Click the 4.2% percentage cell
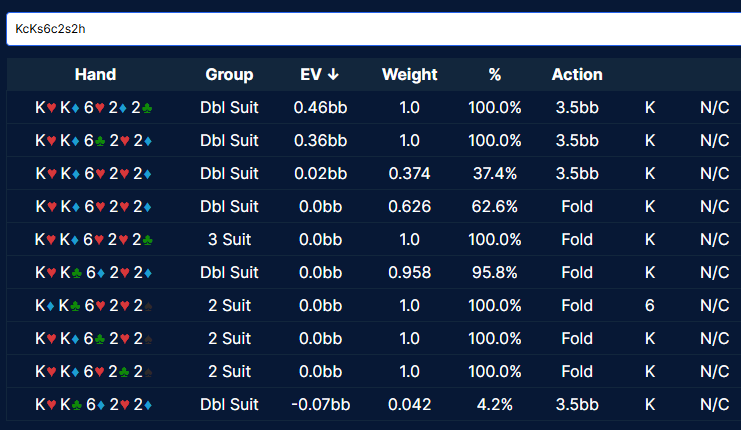This screenshot has width=741, height=430. 494,405
